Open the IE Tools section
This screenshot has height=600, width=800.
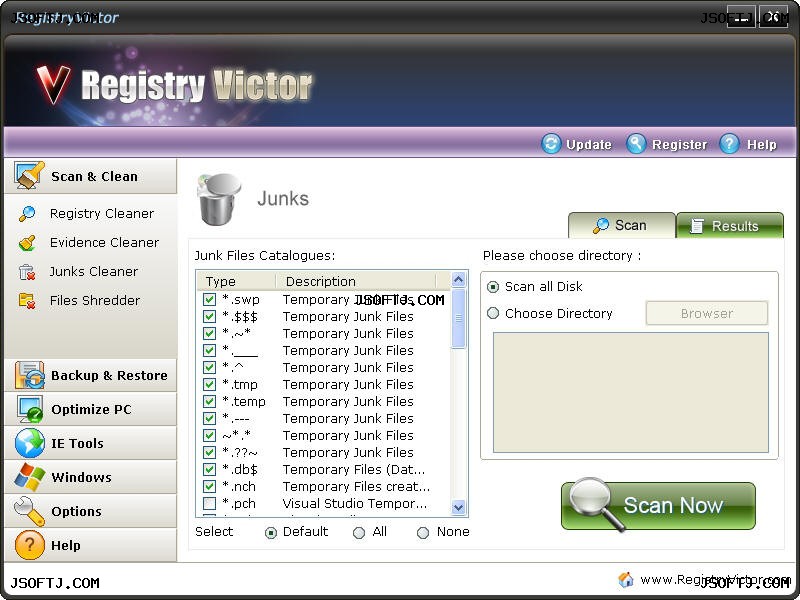[x=90, y=443]
